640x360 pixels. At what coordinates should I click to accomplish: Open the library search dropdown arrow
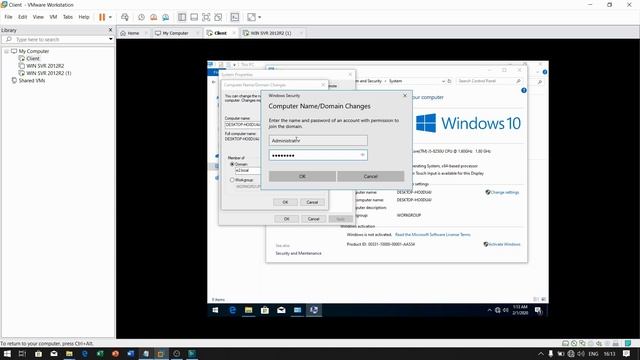click(x=111, y=40)
